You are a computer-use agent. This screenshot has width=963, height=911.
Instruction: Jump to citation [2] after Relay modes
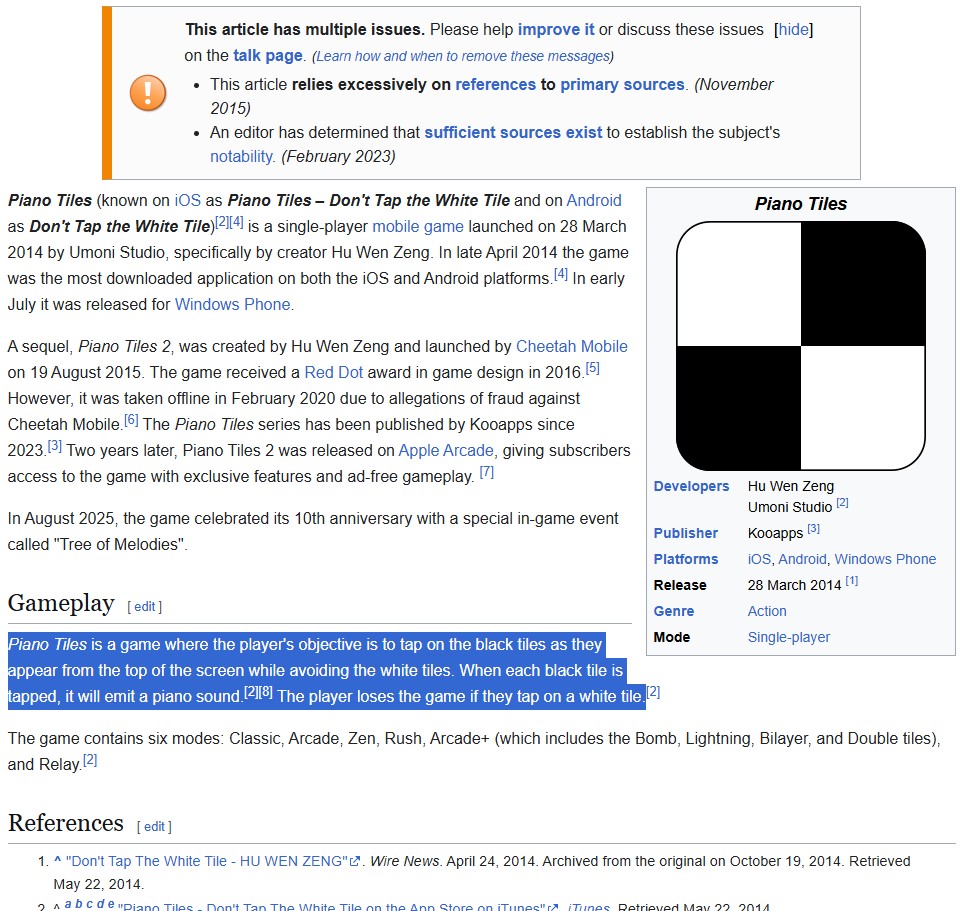pyautogui.click(x=90, y=760)
